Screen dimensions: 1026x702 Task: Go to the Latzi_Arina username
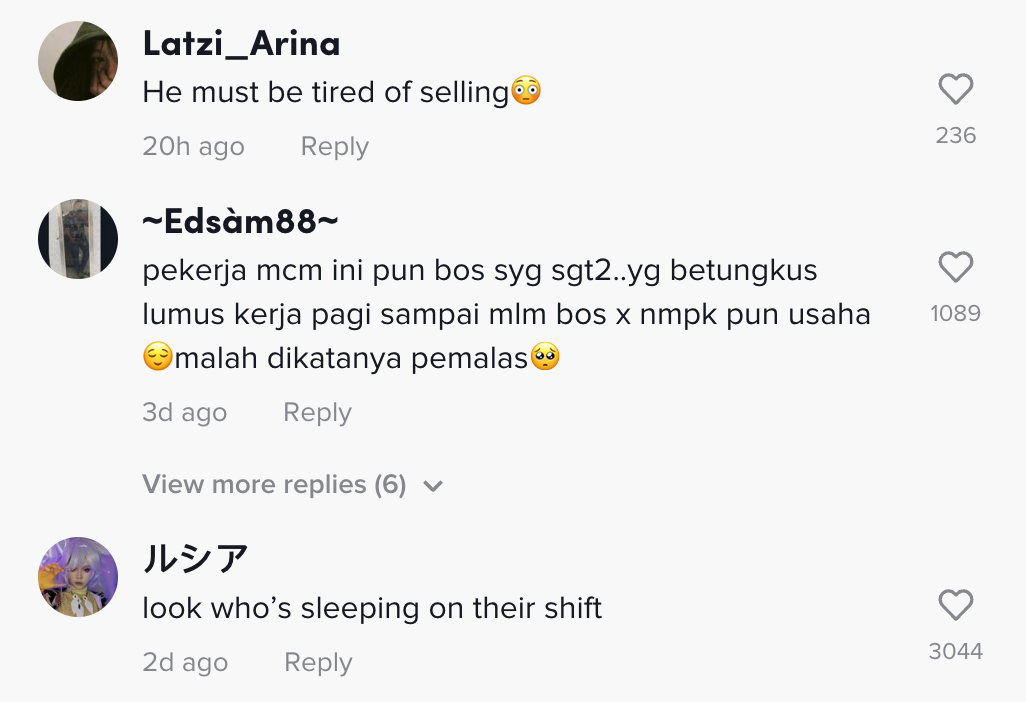(x=241, y=43)
